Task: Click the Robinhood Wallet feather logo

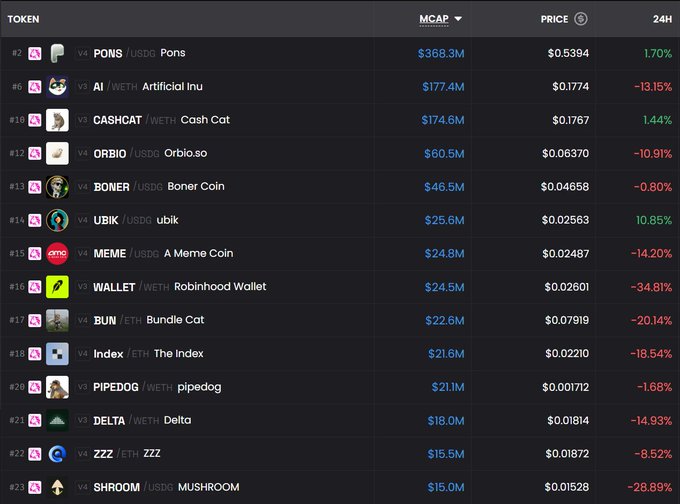Action: 57,287
